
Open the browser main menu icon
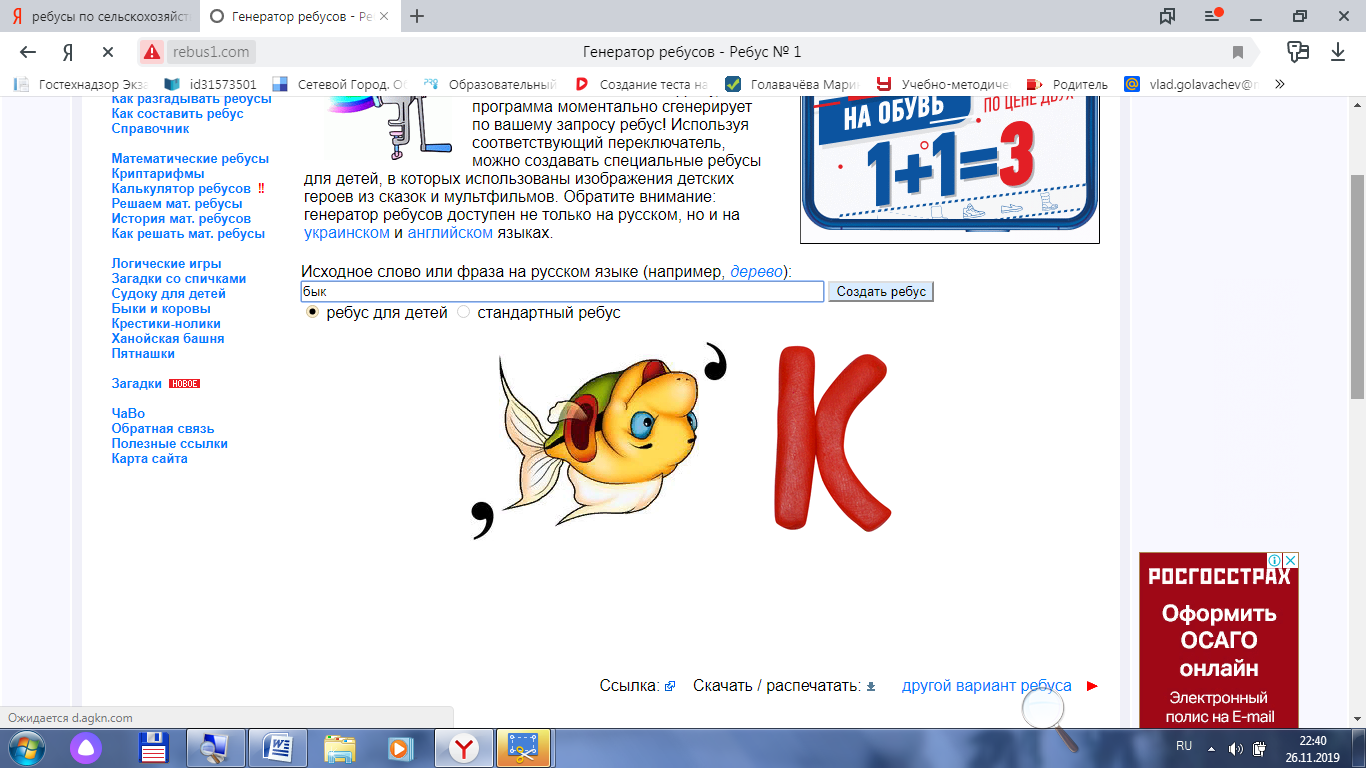click(x=1214, y=16)
